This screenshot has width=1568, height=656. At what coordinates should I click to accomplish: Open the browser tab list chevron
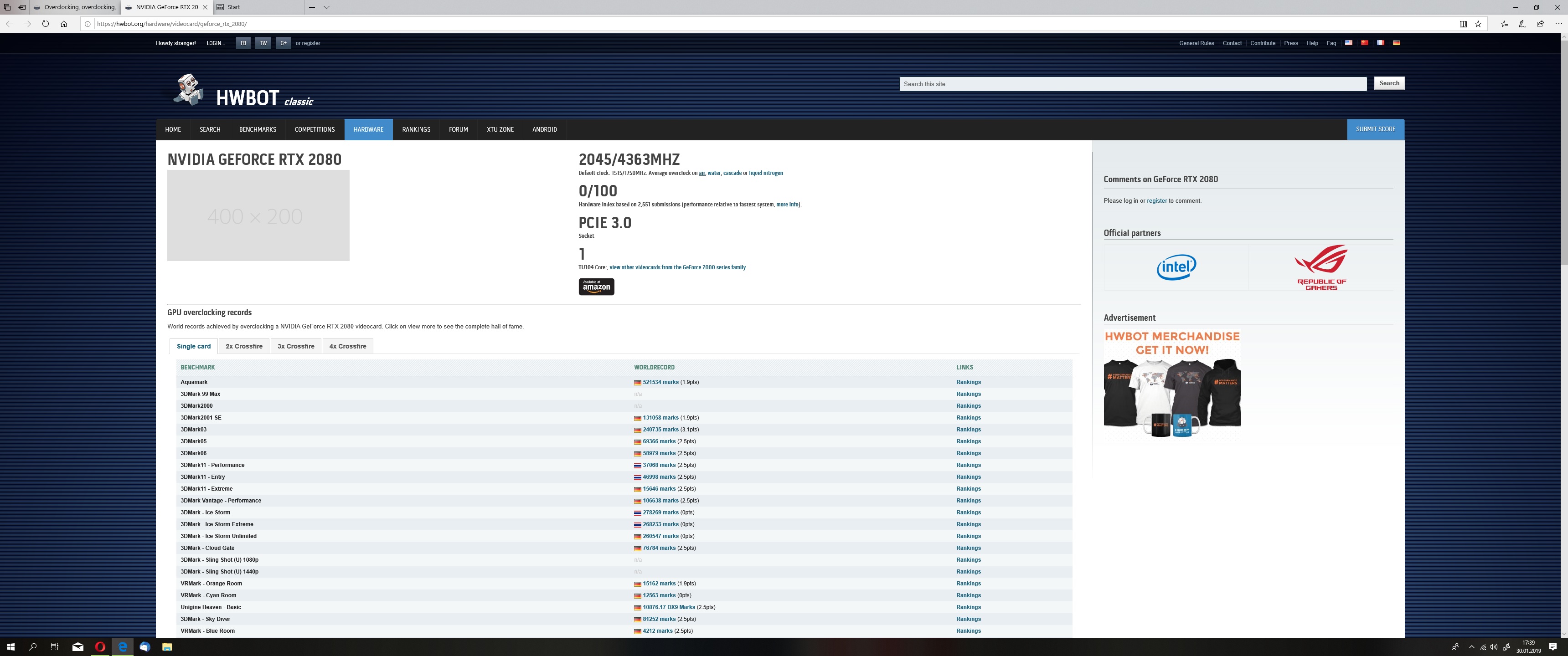tap(326, 7)
